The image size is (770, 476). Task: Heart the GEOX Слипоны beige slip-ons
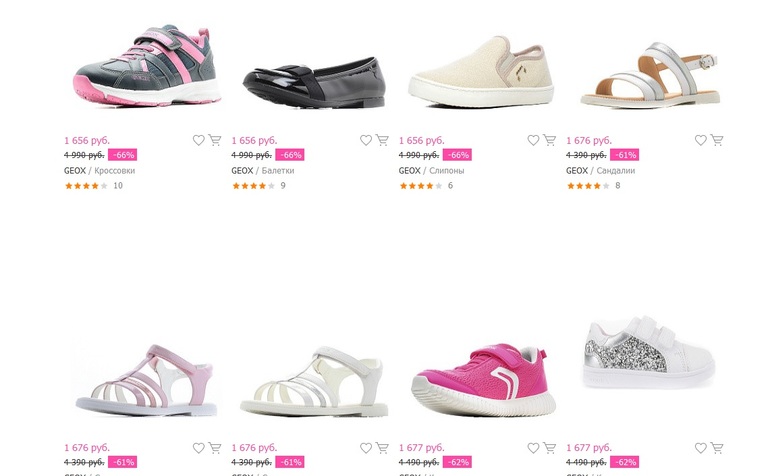(533, 141)
